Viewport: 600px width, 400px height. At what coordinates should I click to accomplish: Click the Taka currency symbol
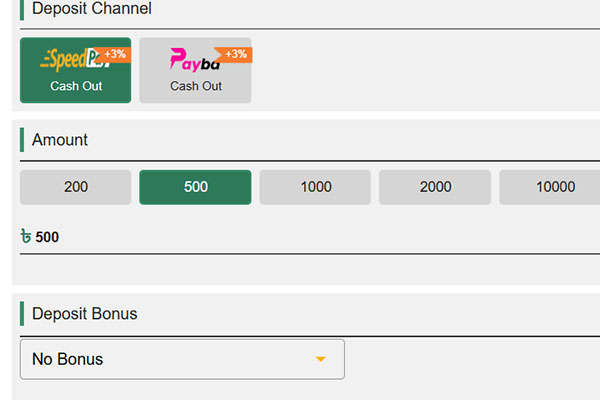pyautogui.click(x=25, y=237)
